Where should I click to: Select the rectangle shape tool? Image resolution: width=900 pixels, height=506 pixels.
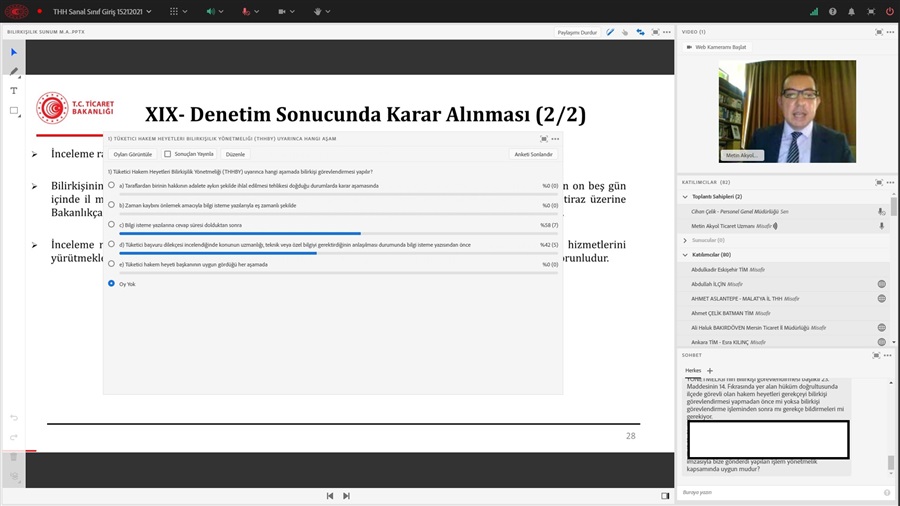pyautogui.click(x=14, y=110)
